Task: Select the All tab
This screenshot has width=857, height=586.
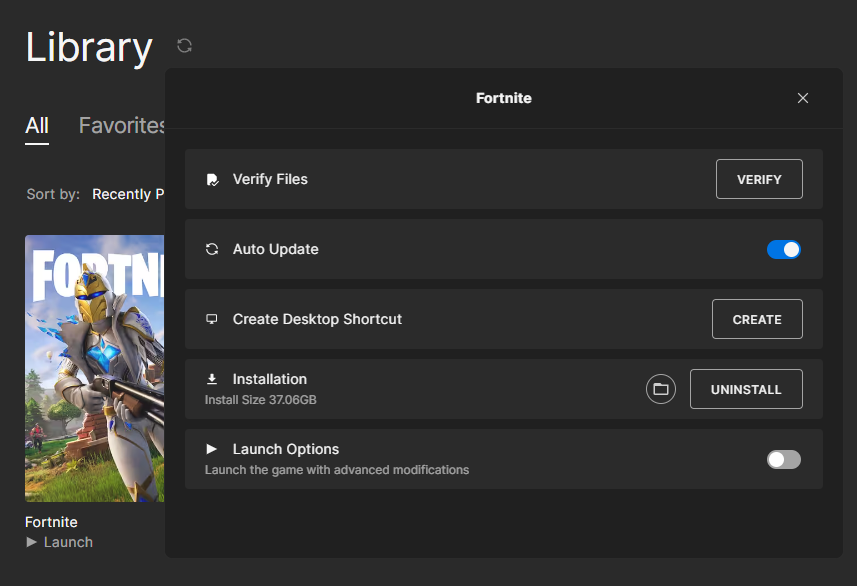Action: [36, 125]
